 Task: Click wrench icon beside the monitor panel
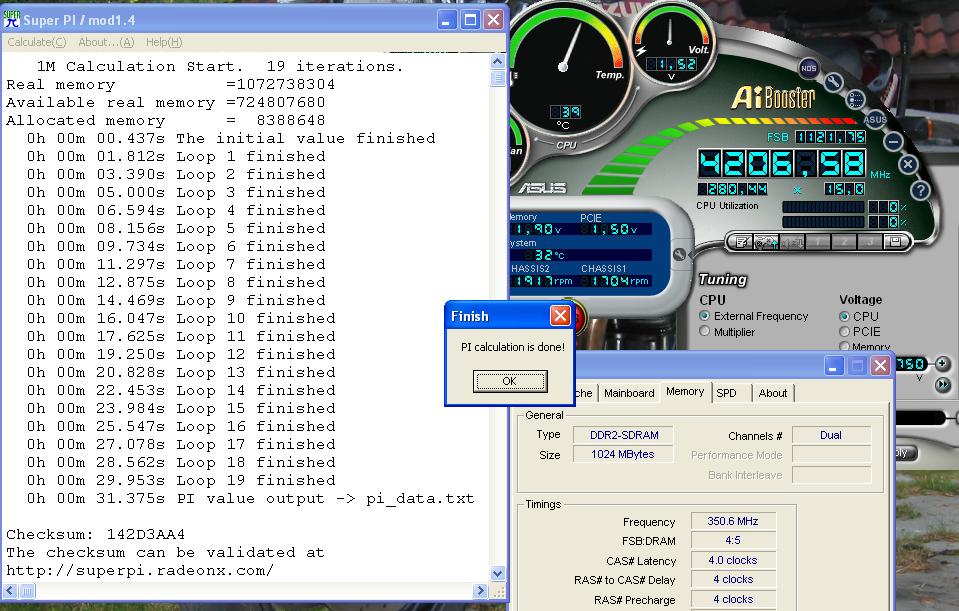pos(679,254)
